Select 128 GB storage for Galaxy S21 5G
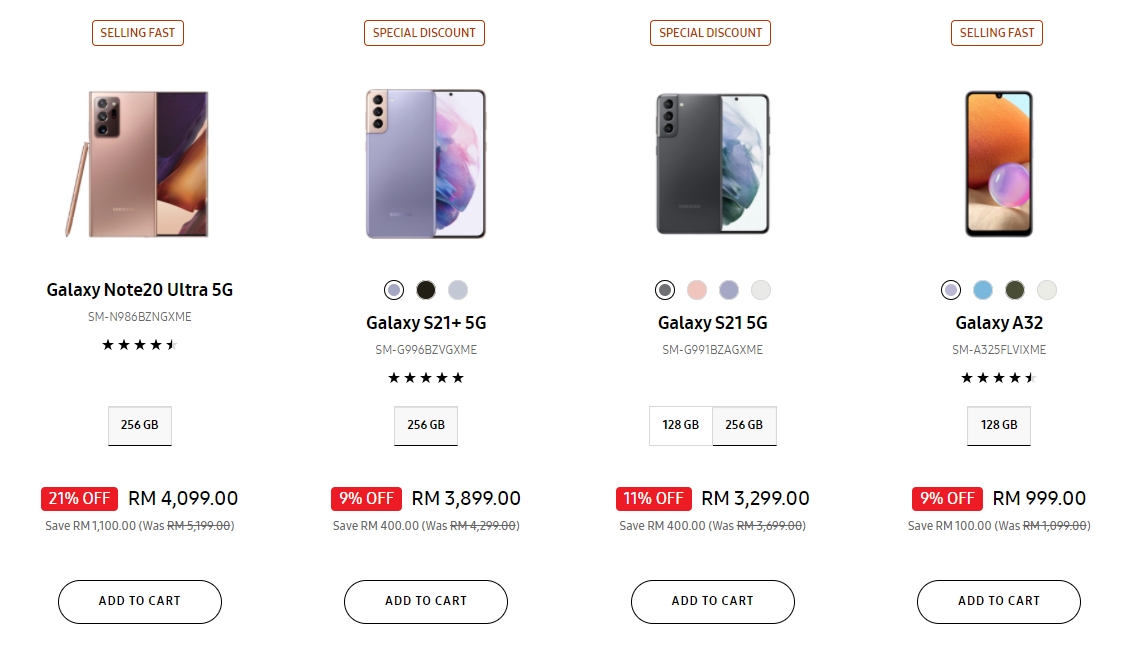This screenshot has height=645, width=1129. point(680,425)
